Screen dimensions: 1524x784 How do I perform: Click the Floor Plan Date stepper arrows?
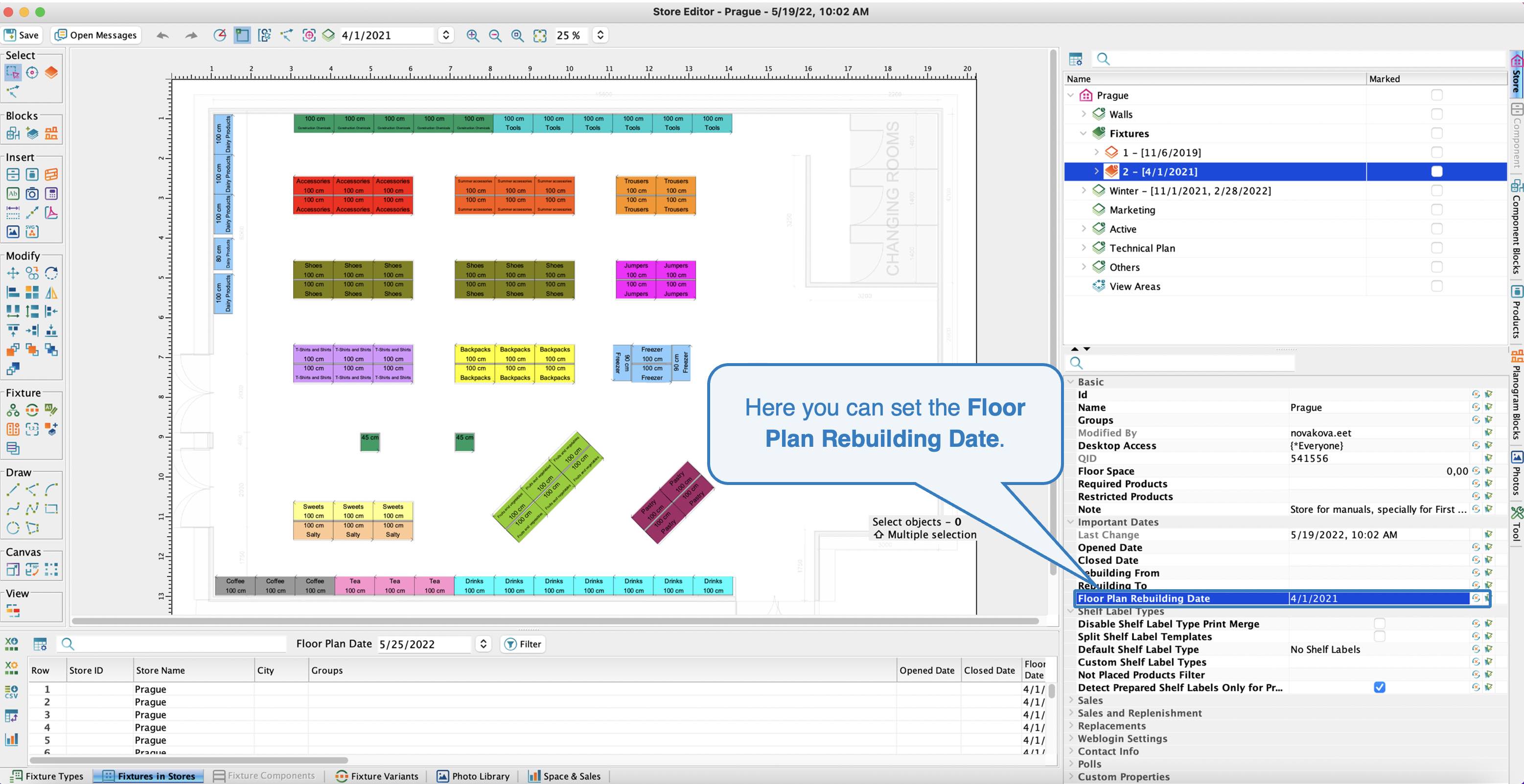[x=484, y=644]
